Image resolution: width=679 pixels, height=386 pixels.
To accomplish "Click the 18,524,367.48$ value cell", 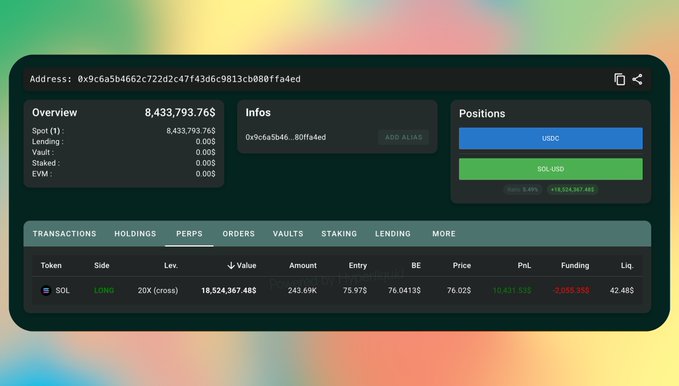I will click(x=229, y=291).
